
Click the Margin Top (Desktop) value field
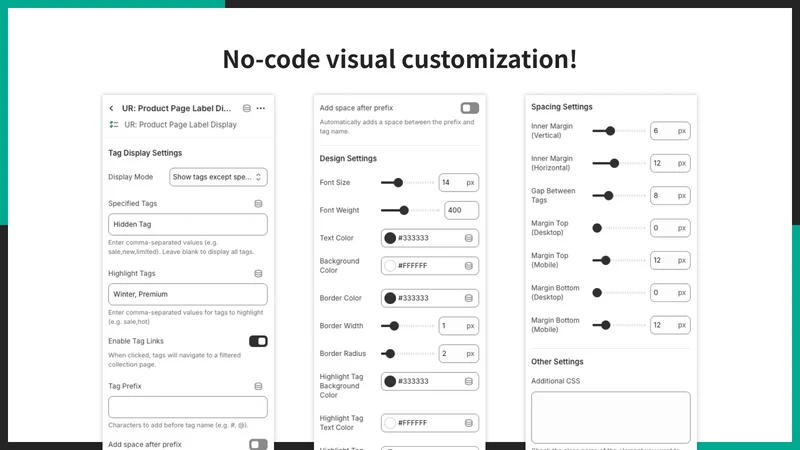(x=670, y=228)
